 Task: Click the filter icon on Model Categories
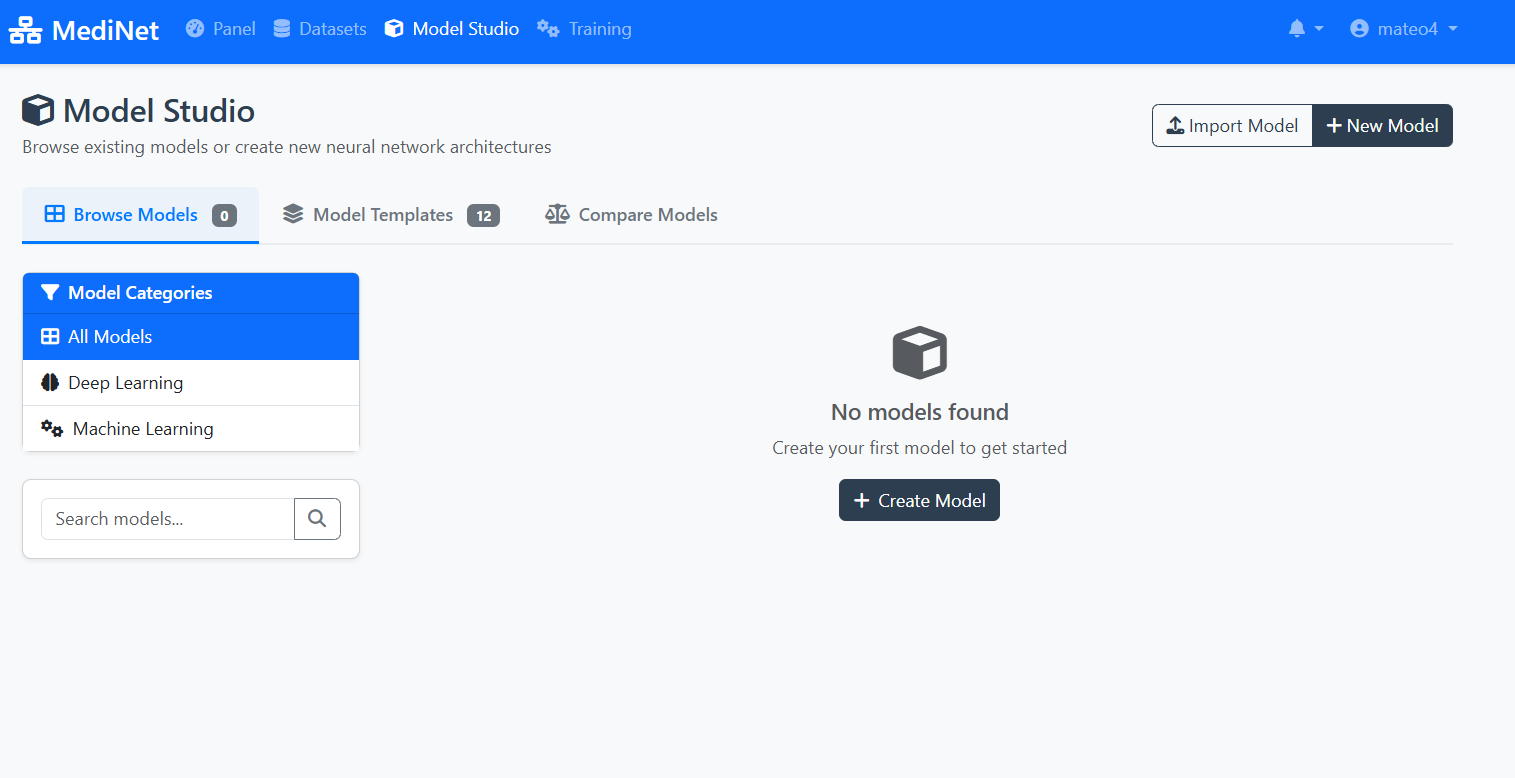[51, 292]
